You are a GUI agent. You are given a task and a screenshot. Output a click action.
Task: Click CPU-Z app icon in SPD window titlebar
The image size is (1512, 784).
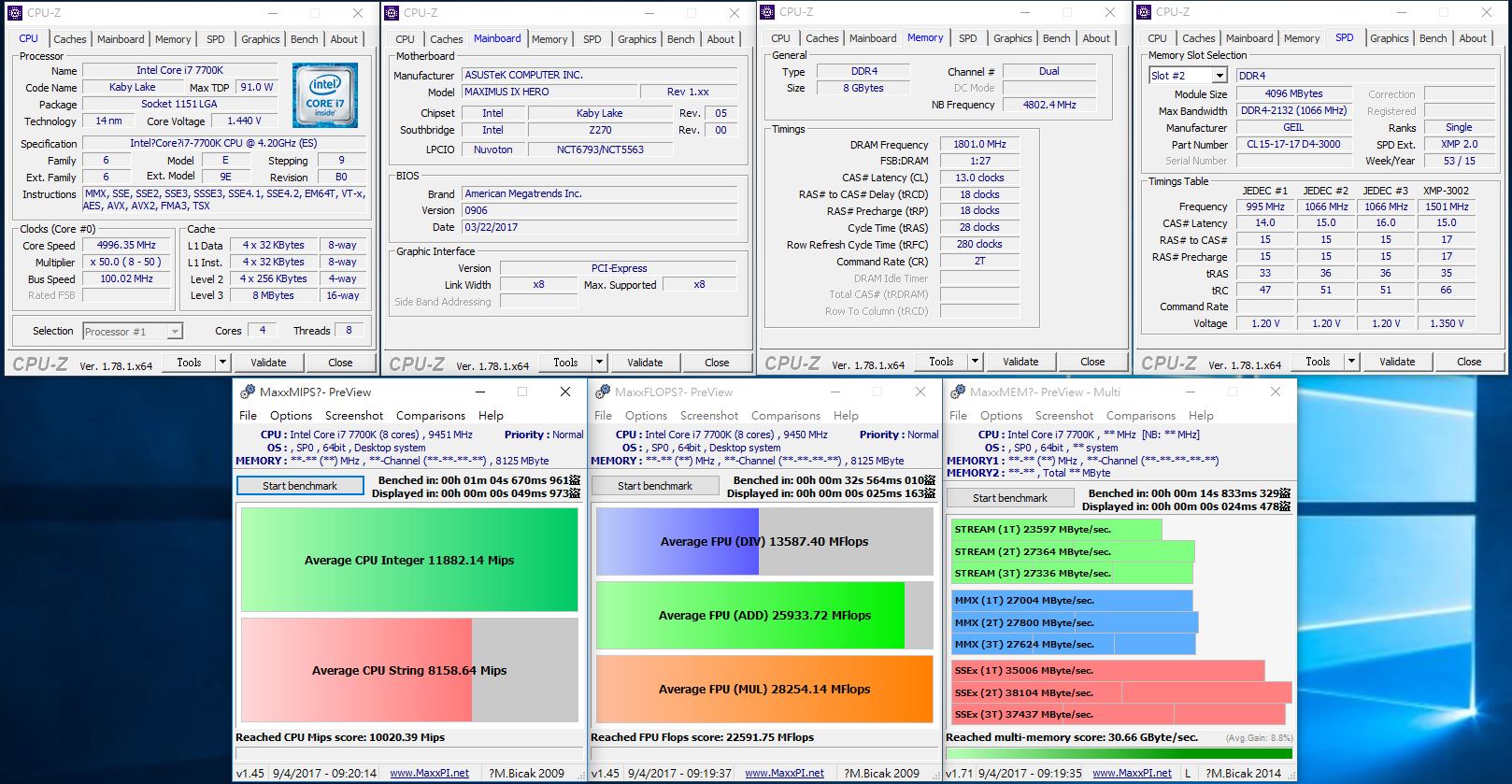pyautogui.click(x=1144, y=12)
